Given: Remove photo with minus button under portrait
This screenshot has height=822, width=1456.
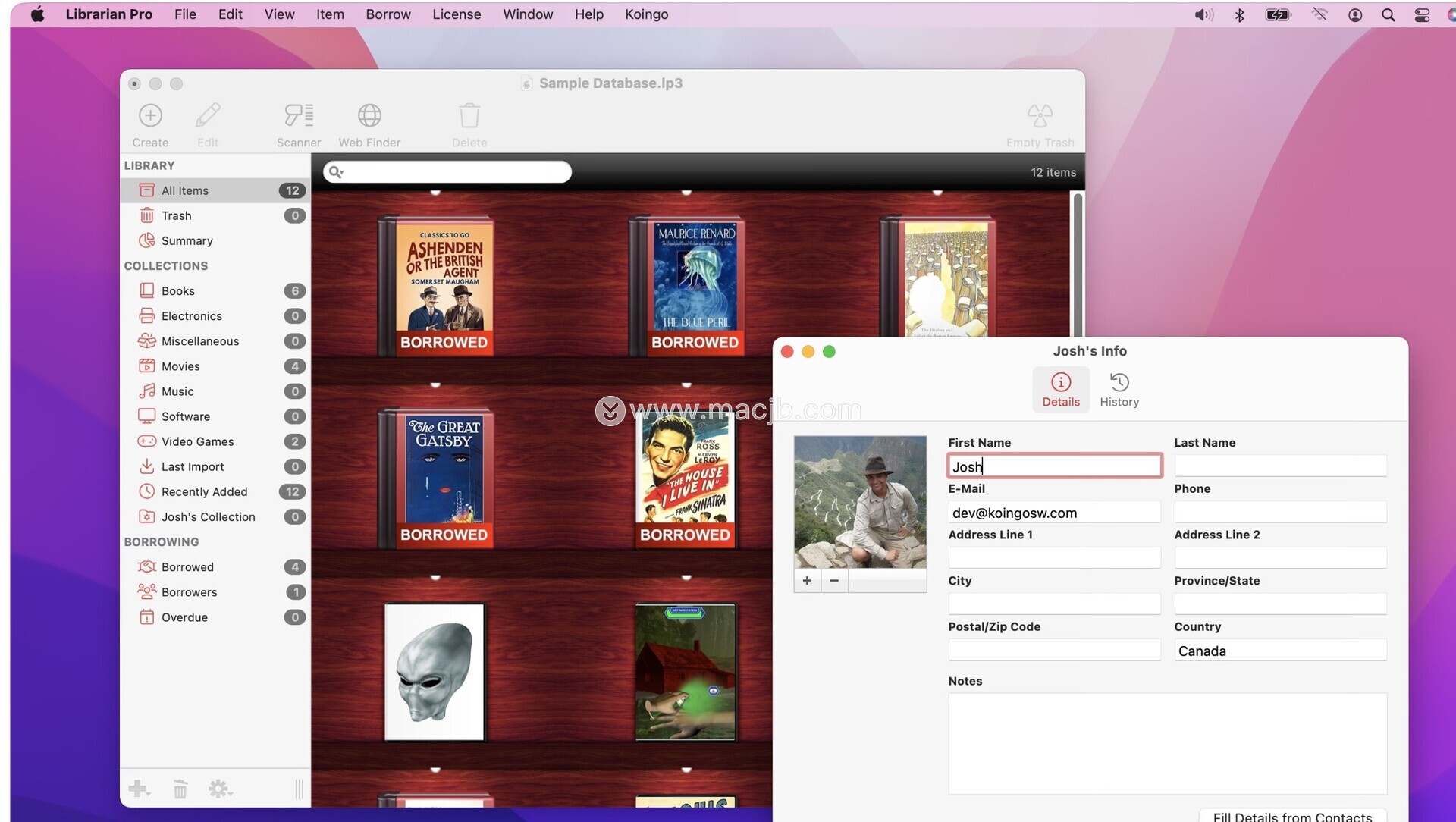Looking at the screenshot, I should point(834,580).
